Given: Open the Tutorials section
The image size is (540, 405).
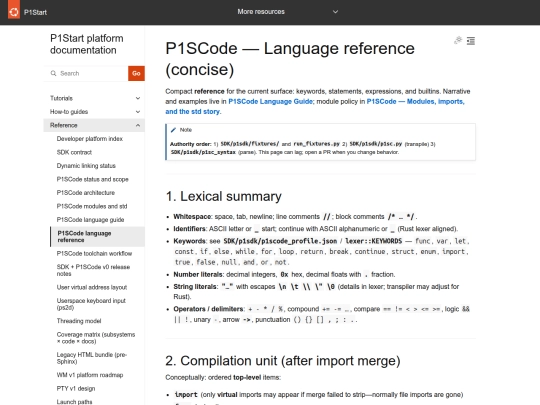Looking at the screenshot, I should pos(61,98).
